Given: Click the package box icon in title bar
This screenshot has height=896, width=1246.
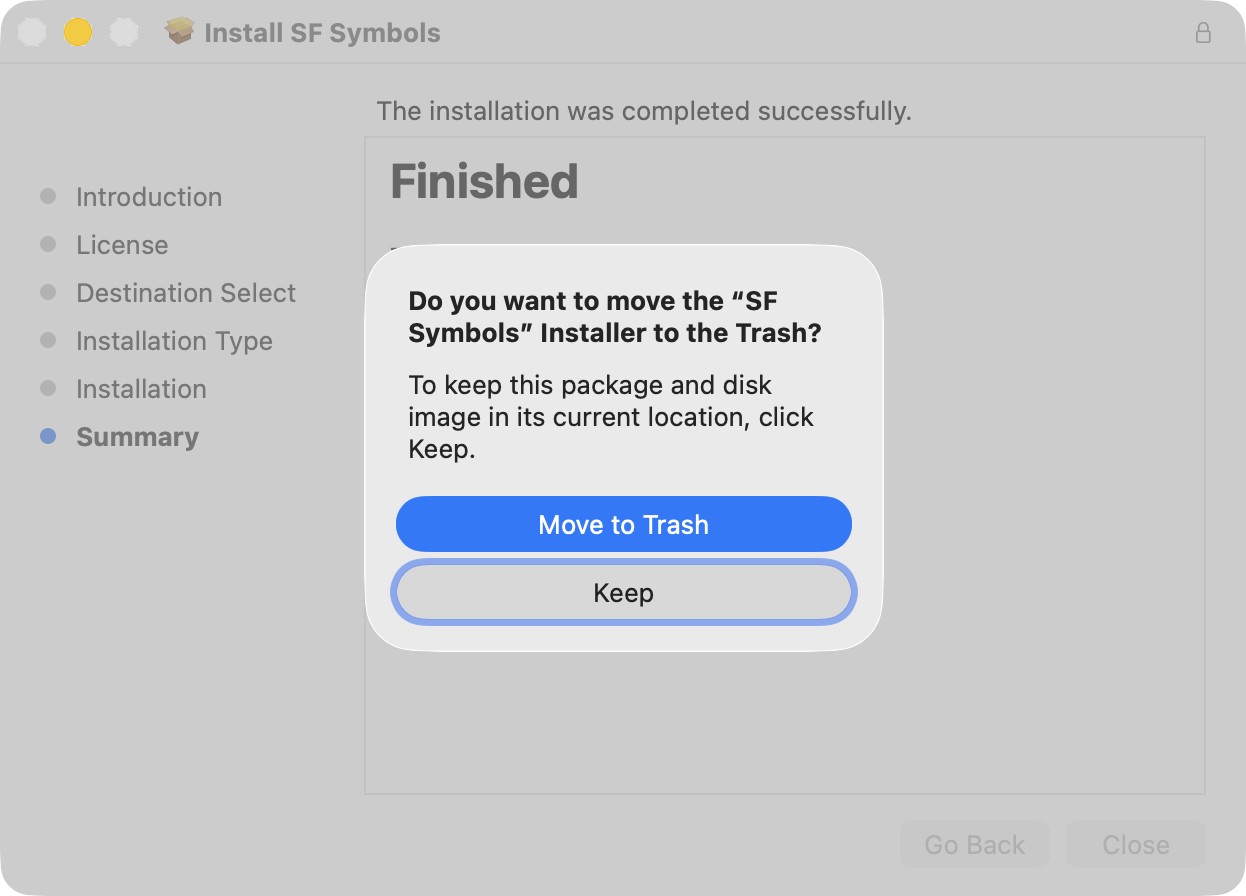Looking at the screenshot, I should click(180, 32).
